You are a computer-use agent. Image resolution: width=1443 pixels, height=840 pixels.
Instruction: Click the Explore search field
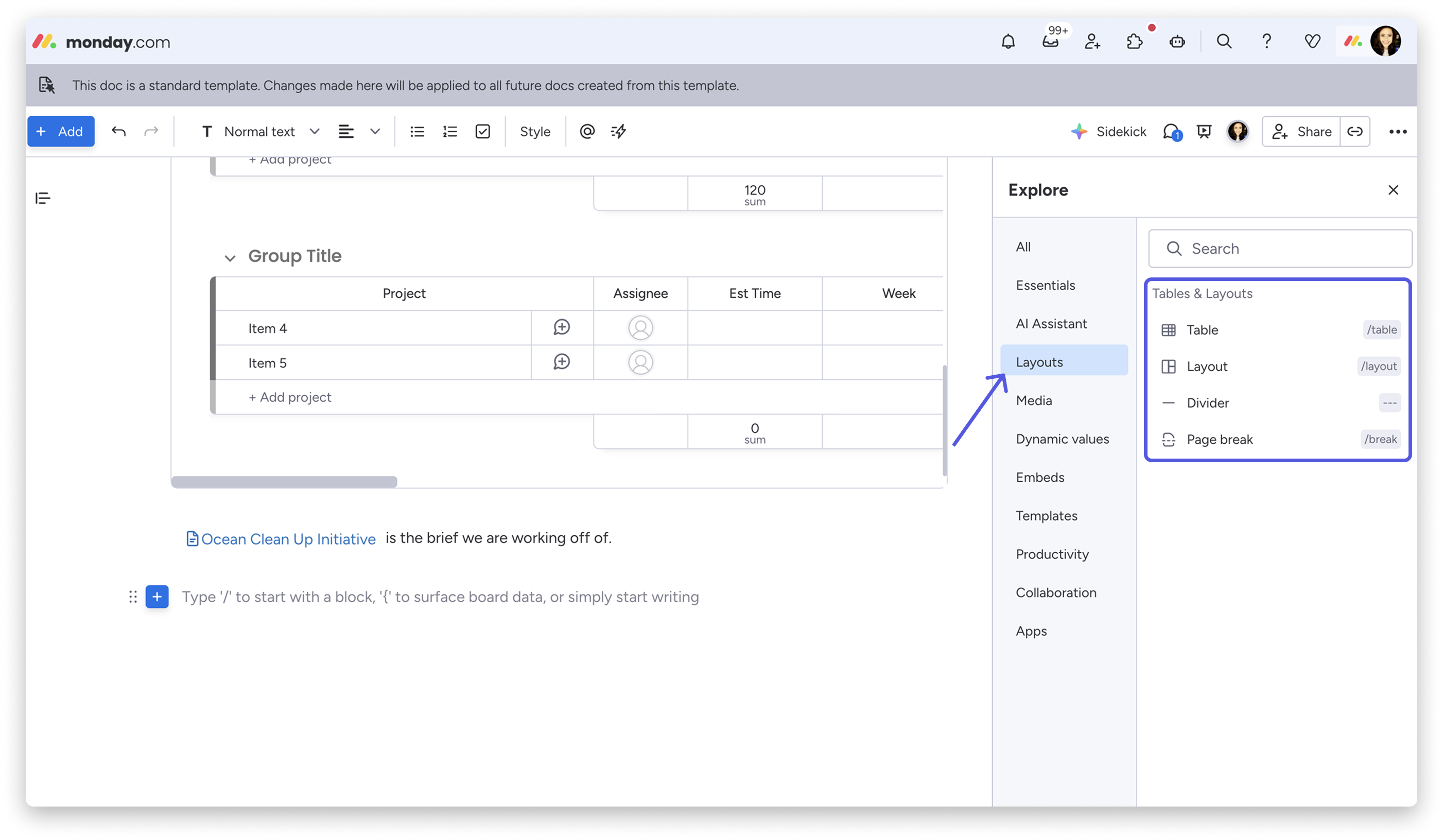click(1280, 249)
